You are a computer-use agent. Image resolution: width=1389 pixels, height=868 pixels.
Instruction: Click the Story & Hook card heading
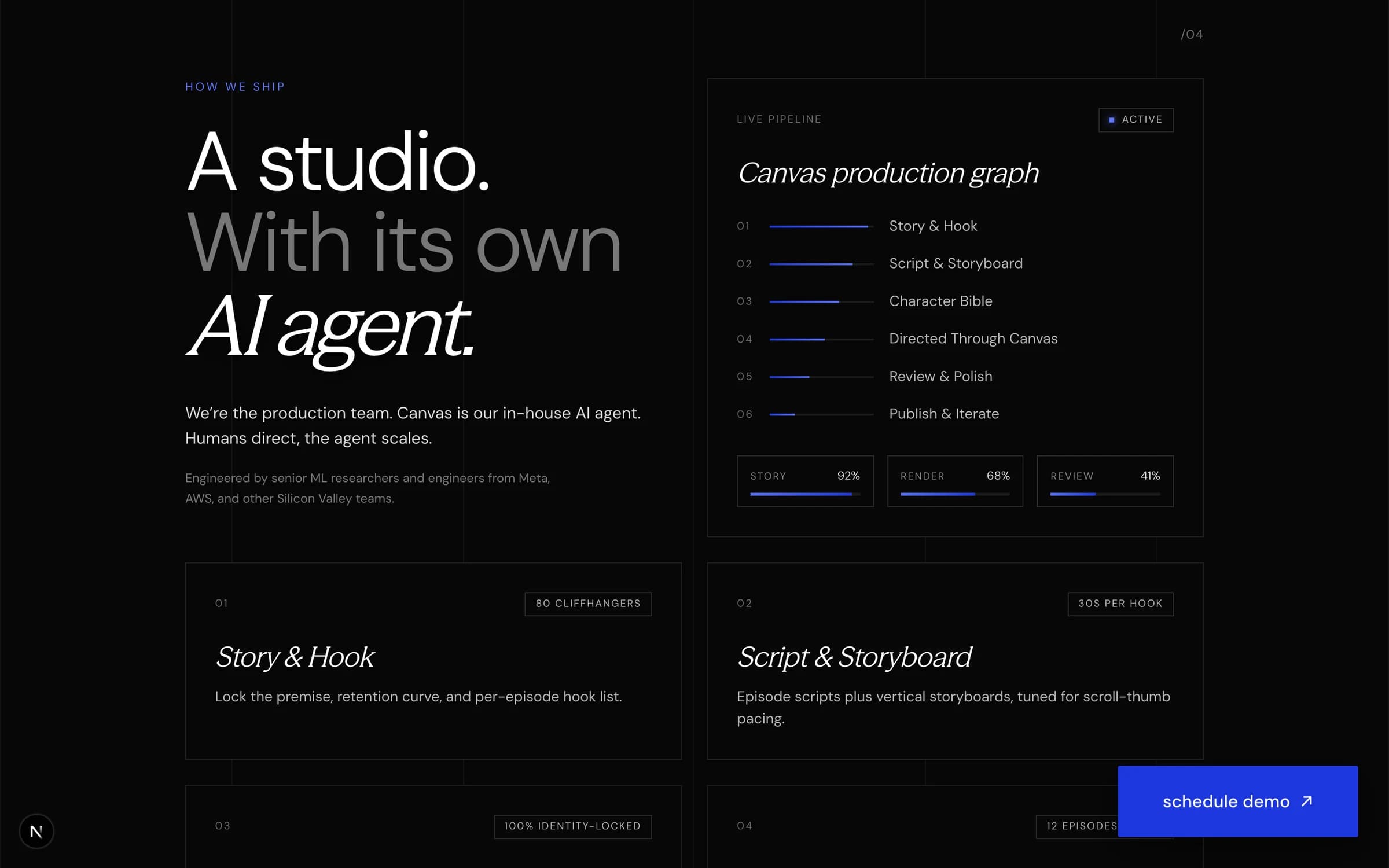[295, 657]
